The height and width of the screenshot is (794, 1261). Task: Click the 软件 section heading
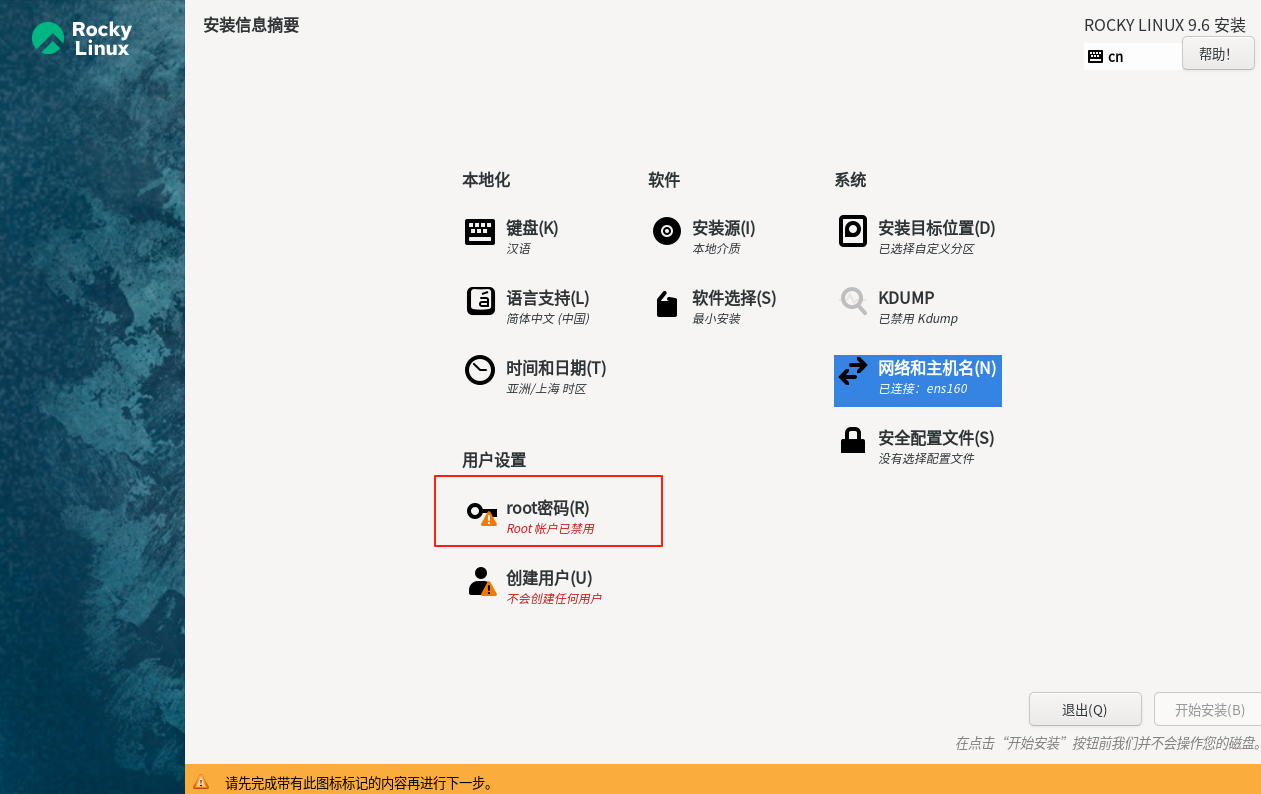pyautogui.click(x=664, y=180)
